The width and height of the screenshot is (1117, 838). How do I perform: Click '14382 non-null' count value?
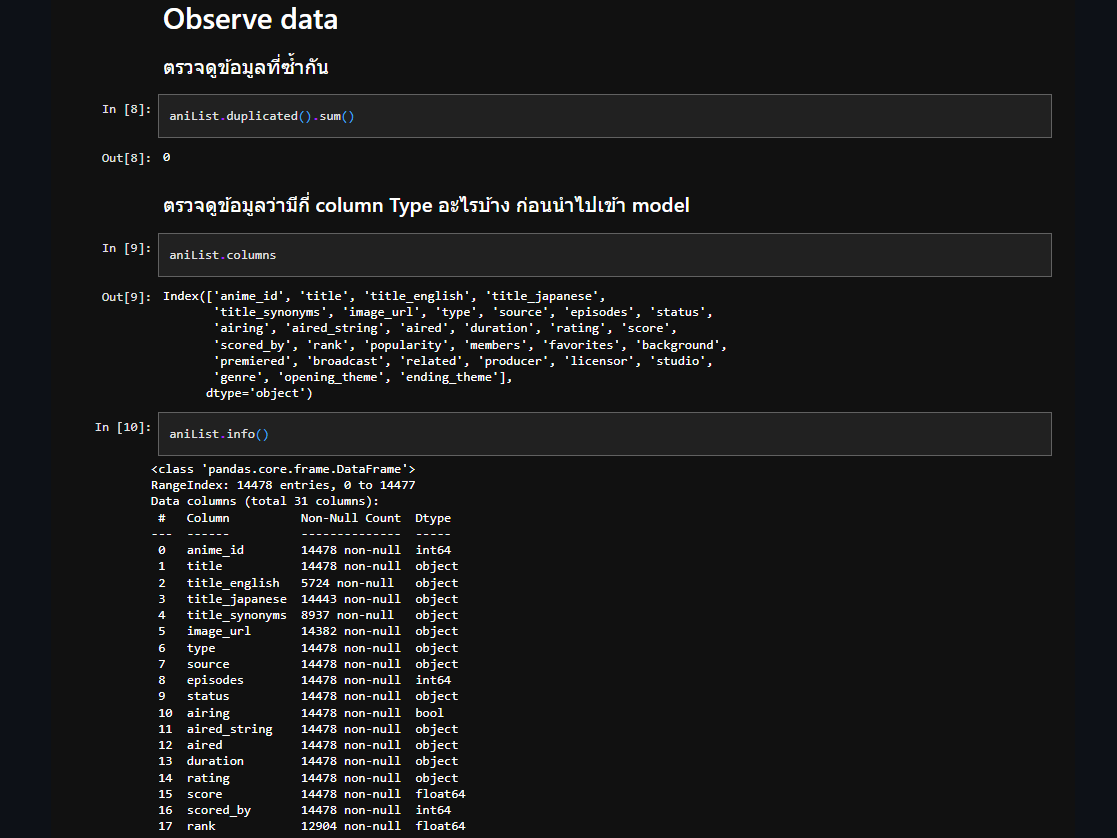(x=350, y=631)
